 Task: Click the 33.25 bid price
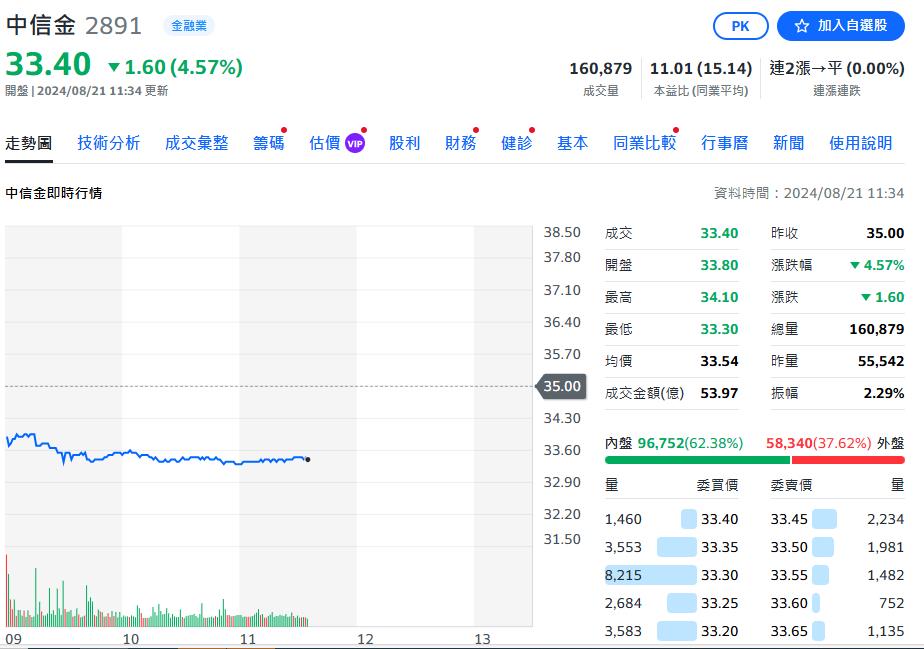[720, 604]
